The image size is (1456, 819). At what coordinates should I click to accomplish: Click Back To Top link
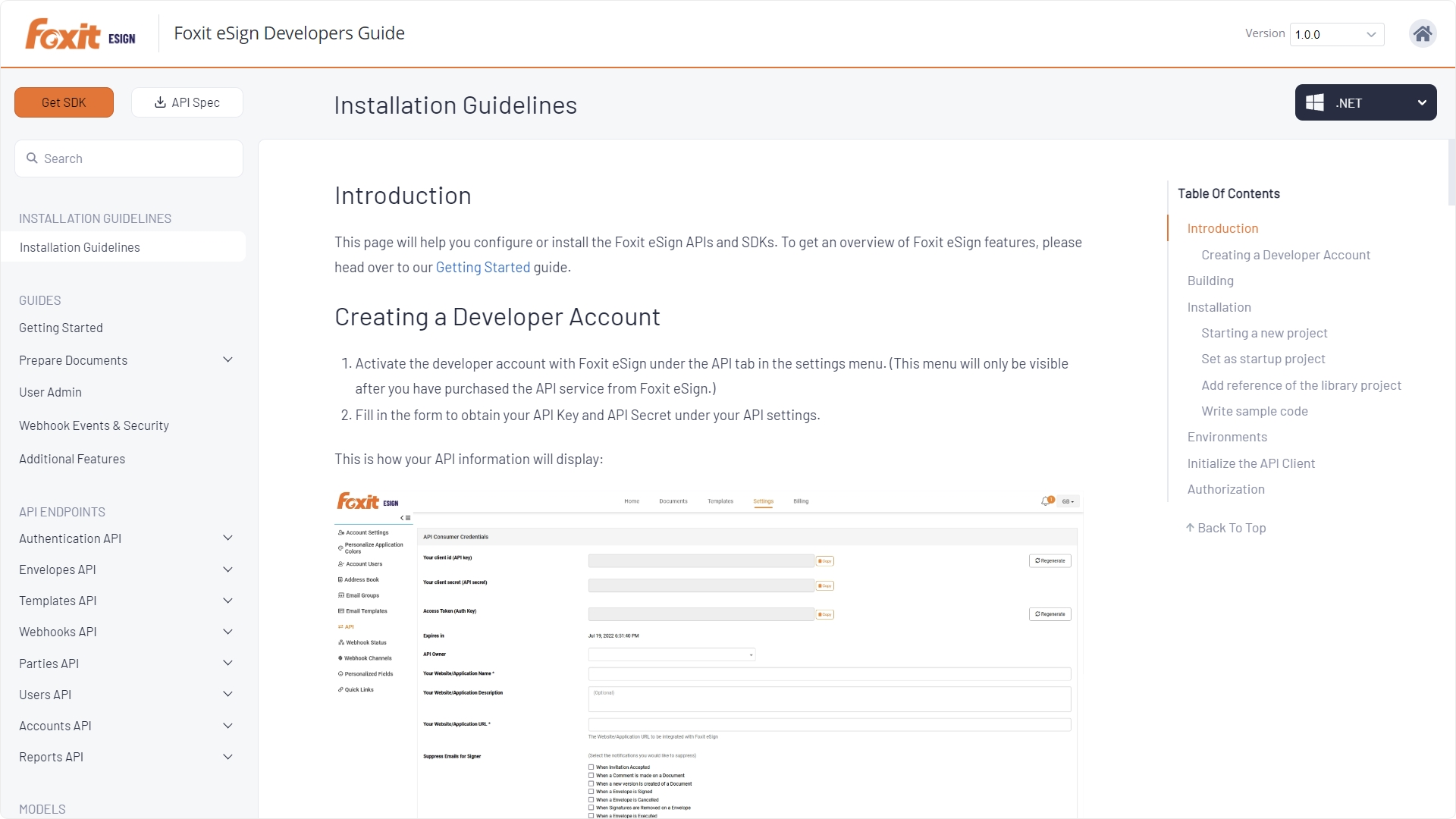(x=1225, y=528)
